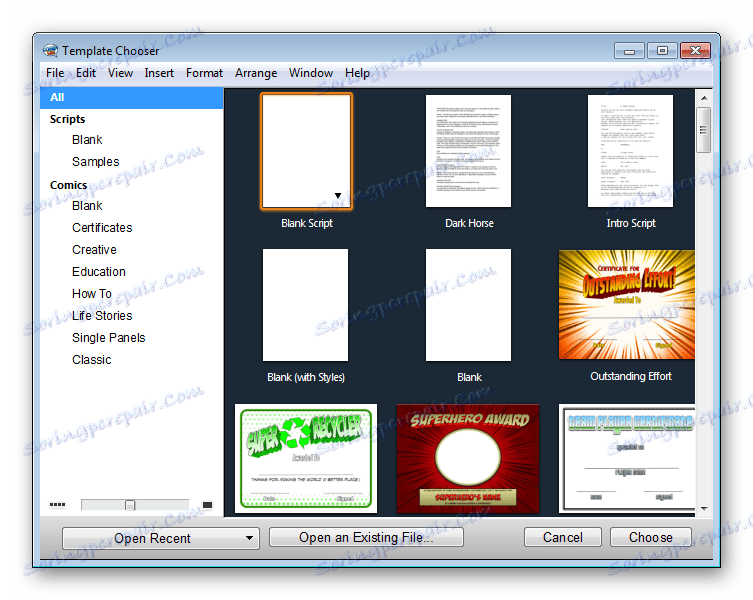
Task: Select the Team Player Certificate thumbnail
Action: [627, 458]
